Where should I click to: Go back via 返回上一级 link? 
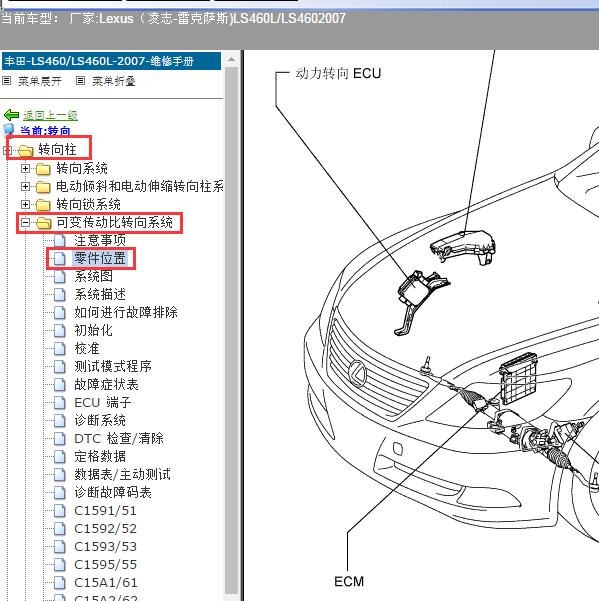tap(50, 115)
